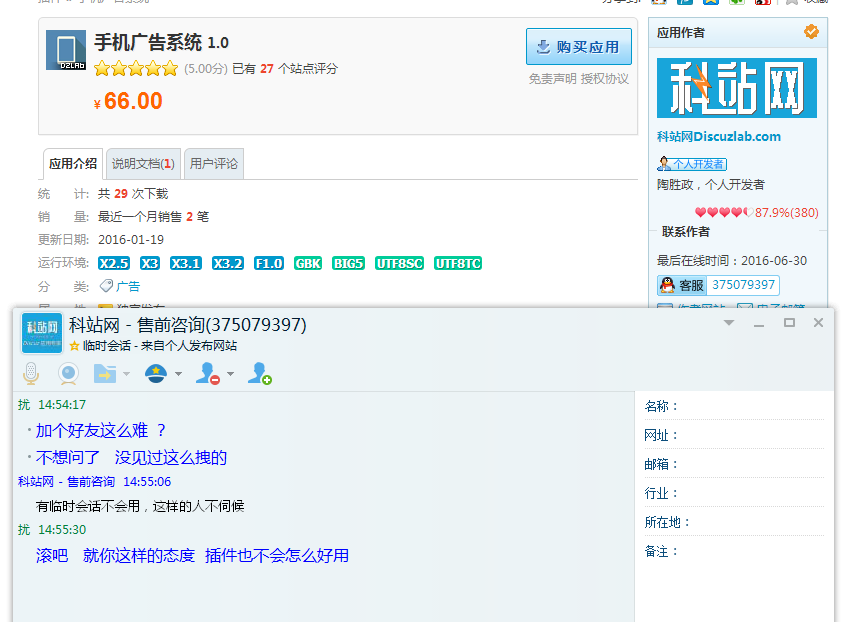This screenshot has width=856, height=622.
Task: Click timestamp 14:54:17
Action: coord(62,405)
